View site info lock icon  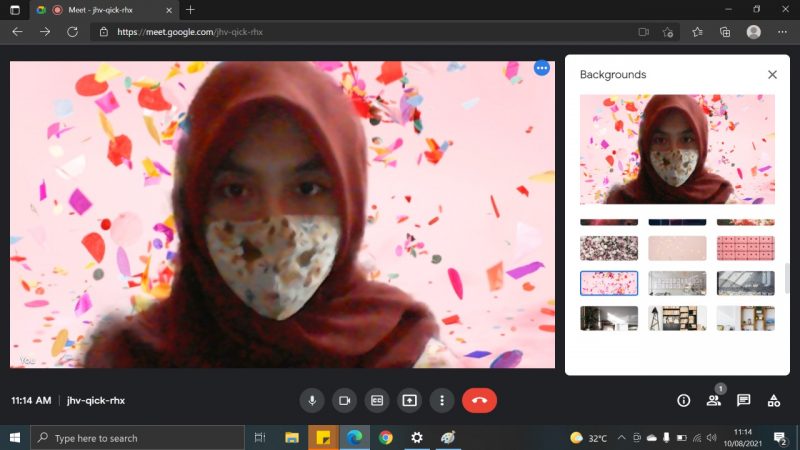(104, 32)
